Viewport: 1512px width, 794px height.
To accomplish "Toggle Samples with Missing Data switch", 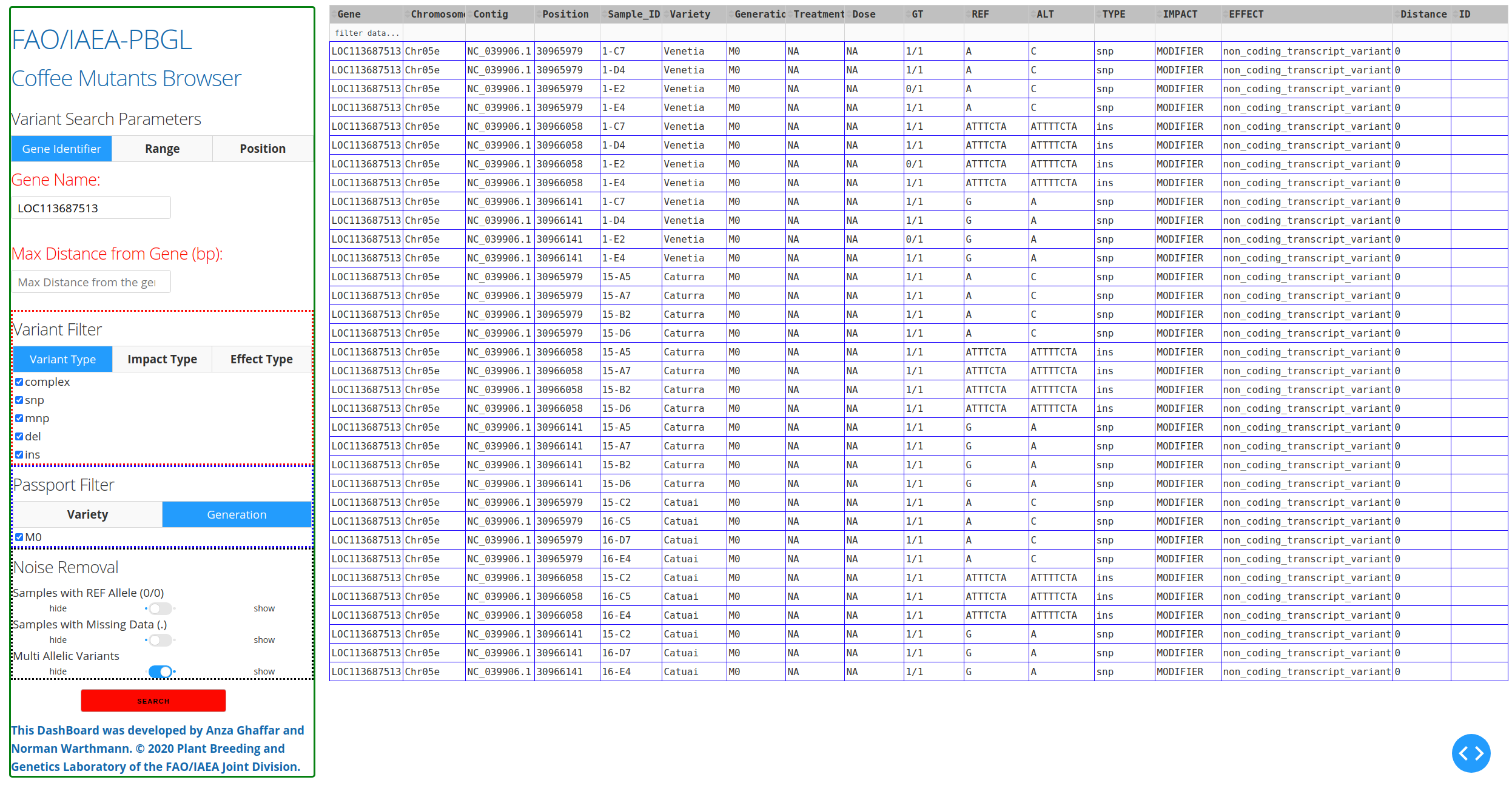I will [x=161, y=639].
